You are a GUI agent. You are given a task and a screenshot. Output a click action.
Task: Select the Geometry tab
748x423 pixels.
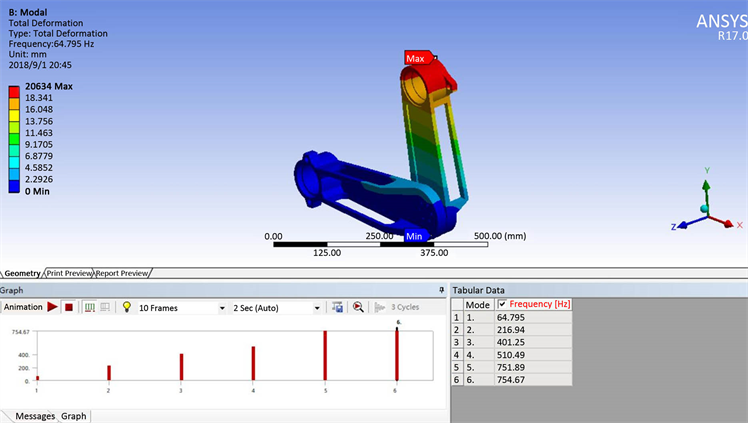click(x=22, y=273)
